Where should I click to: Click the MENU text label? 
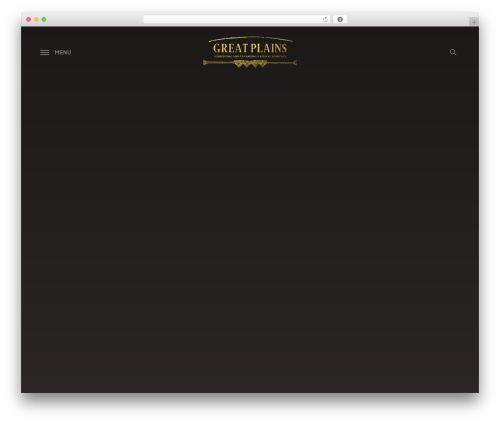[x=63, y=52]
